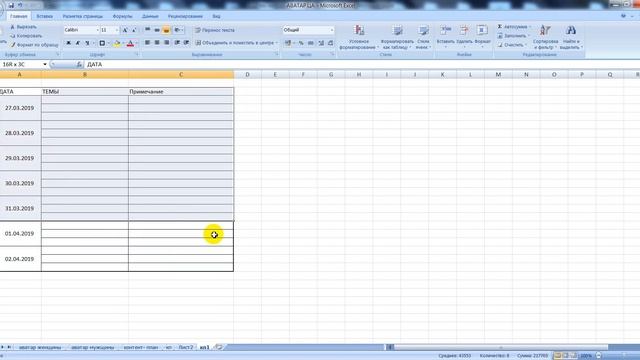Screen dimensions: 640x360
Task: Open the Формулы ribbon tab
Action: [x=122, y=16]
